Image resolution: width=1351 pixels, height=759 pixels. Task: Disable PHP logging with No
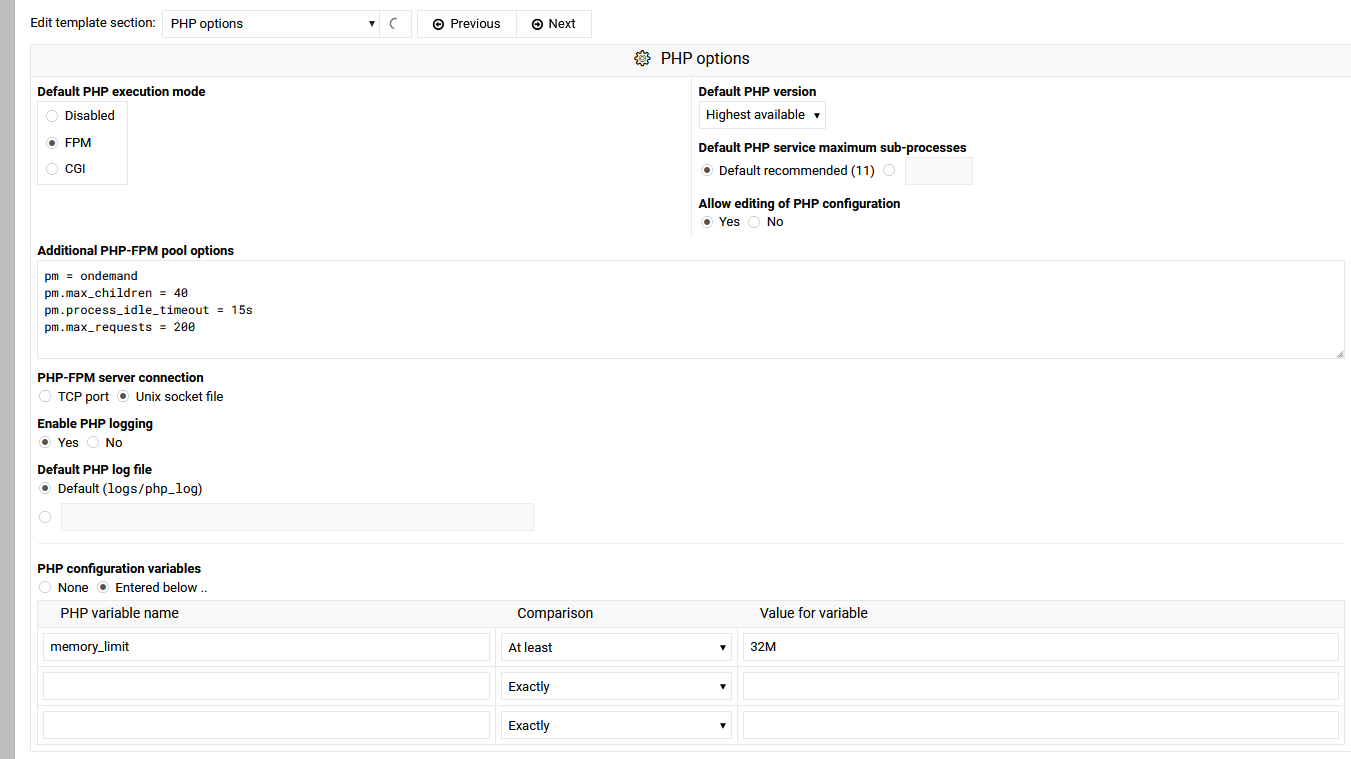point(93,443)
